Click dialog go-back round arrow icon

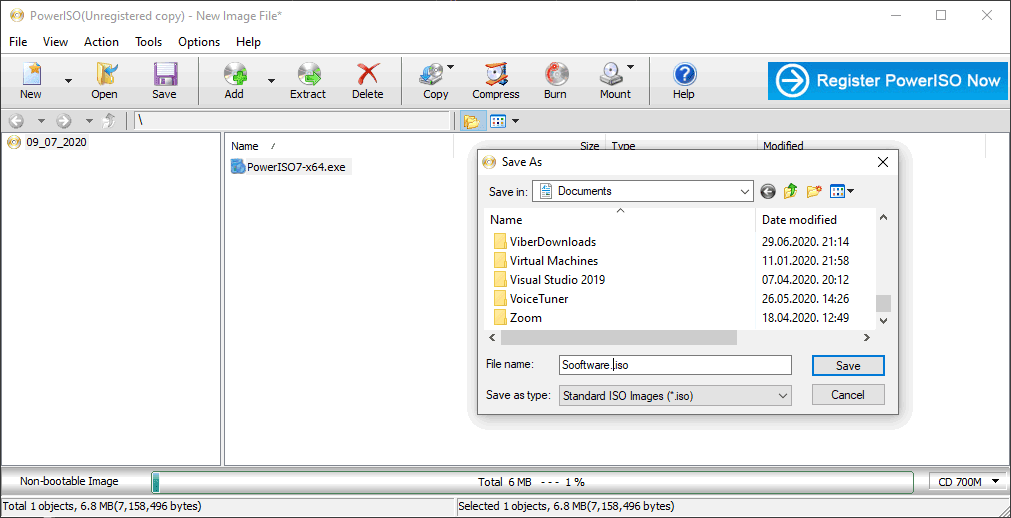tap(767, 191)
